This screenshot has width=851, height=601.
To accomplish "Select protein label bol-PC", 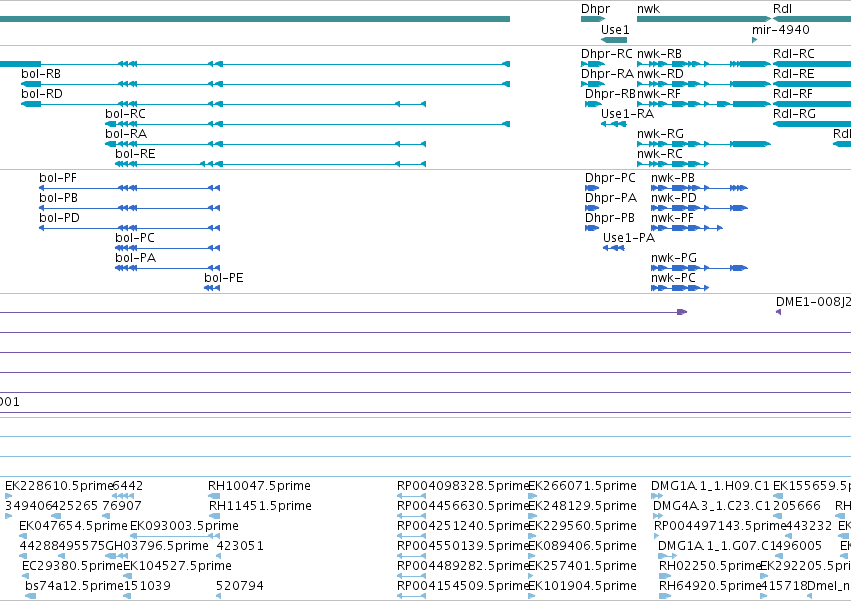I will coord(135,238).
